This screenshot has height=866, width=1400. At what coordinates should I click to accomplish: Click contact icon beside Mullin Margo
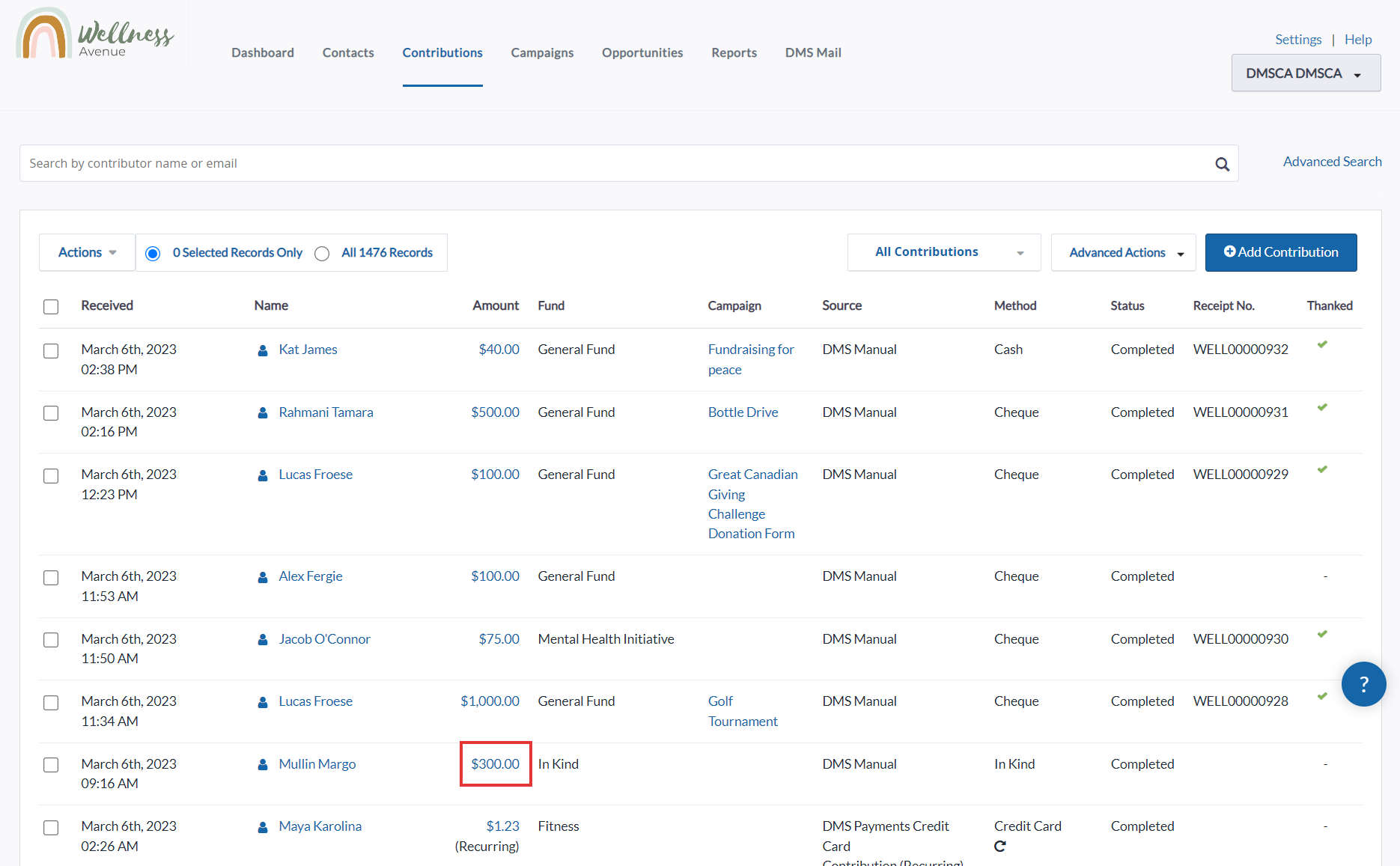pyautogui.click(x=263, y=765)
